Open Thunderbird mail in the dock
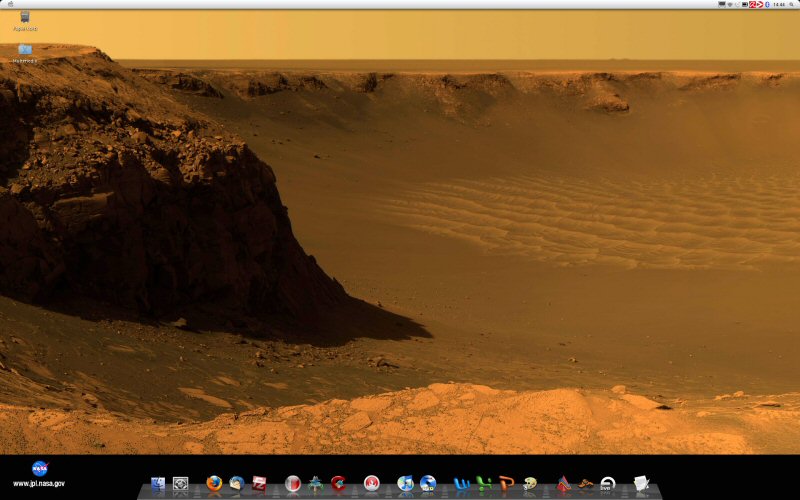 click(x=237, y=484)
